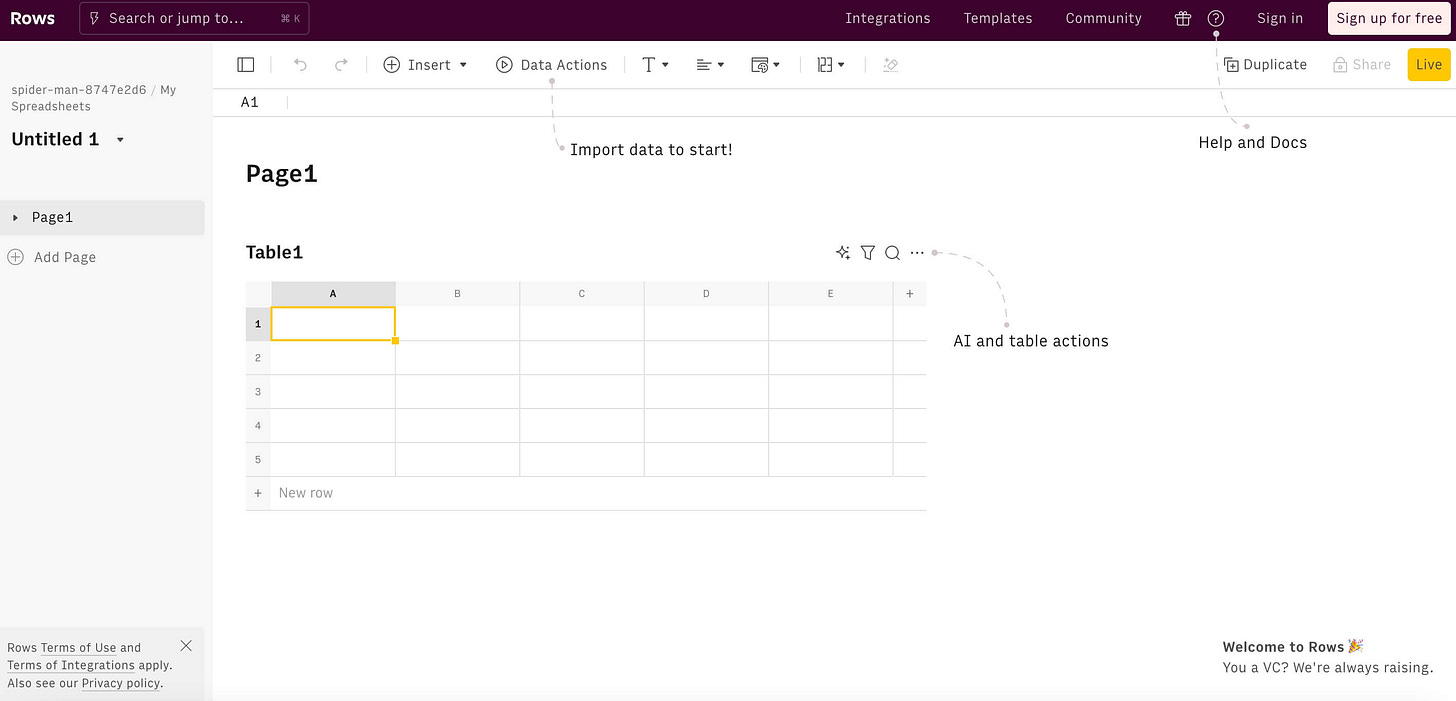
Task: Click the Duplicate button
Action: tap(1266, 65)
